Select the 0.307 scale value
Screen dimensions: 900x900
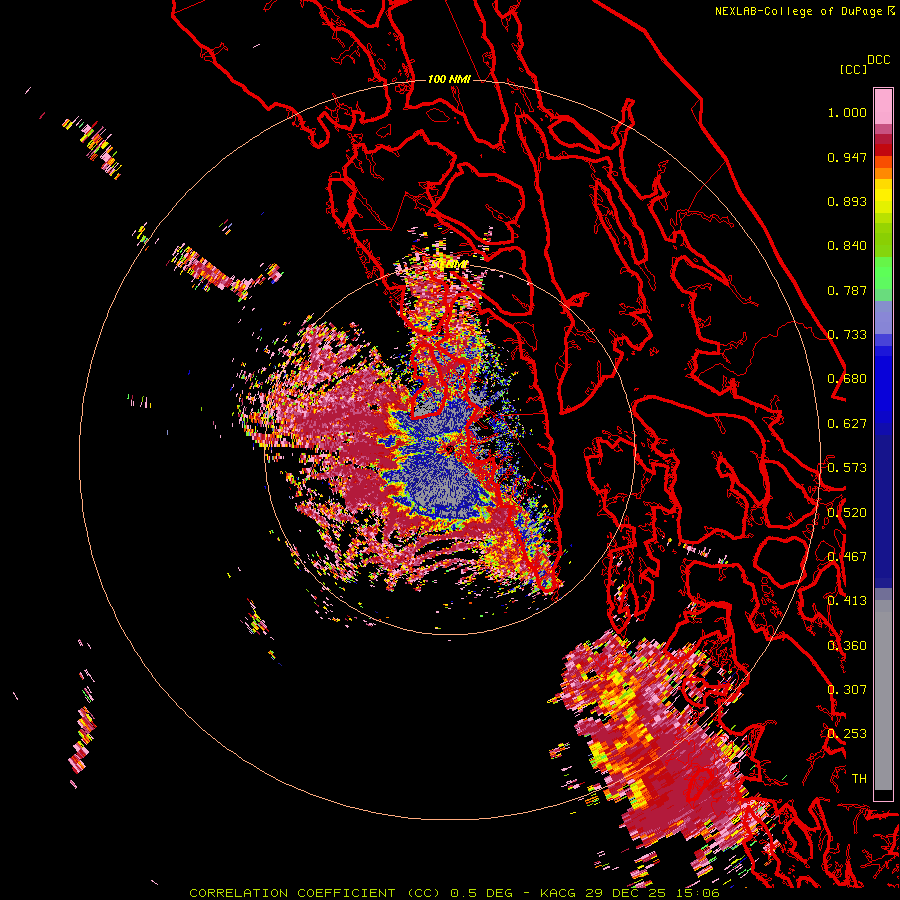(x=847, y=690)
